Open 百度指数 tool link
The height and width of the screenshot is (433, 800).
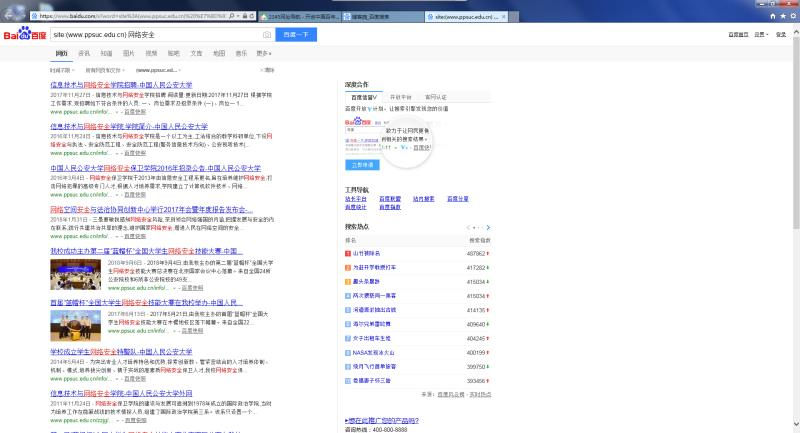(390, 207)
